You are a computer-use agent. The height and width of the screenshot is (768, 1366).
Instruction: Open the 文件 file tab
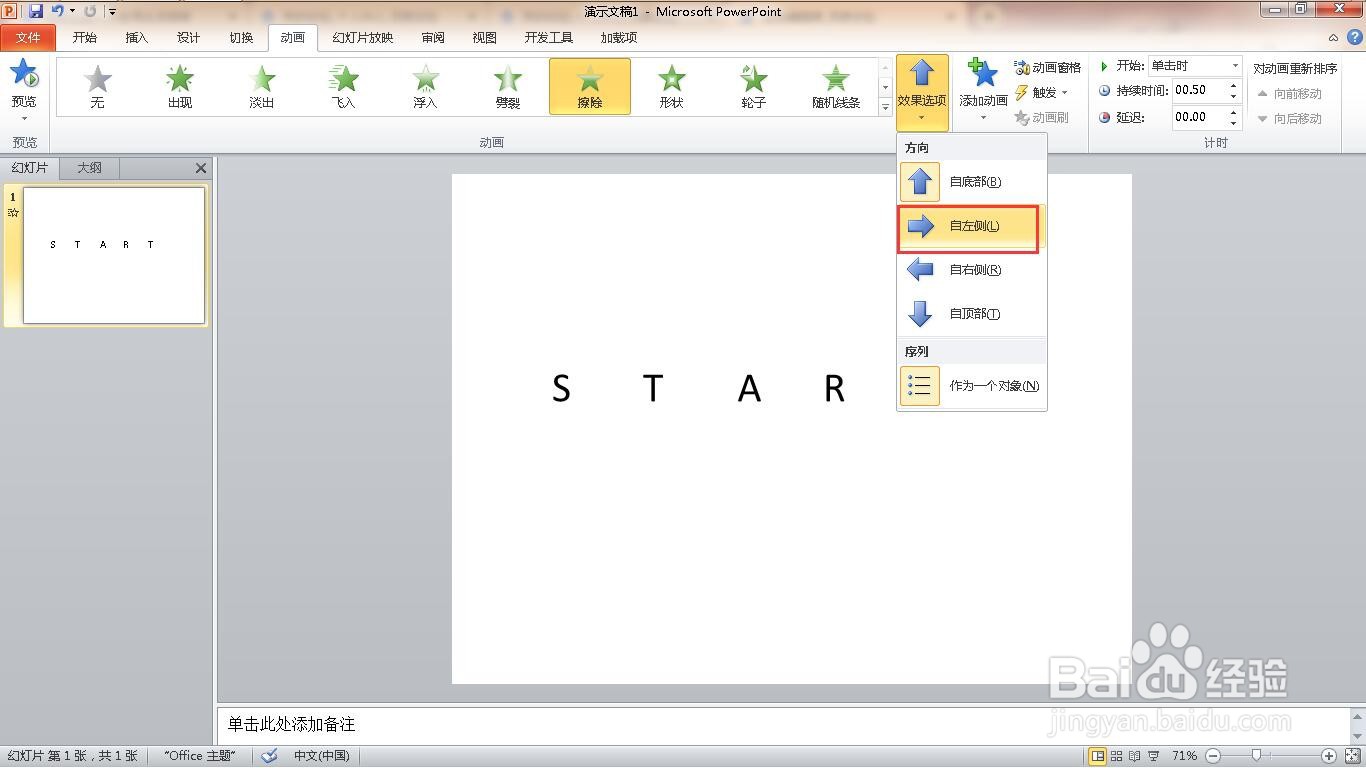[x=28, y=38]
